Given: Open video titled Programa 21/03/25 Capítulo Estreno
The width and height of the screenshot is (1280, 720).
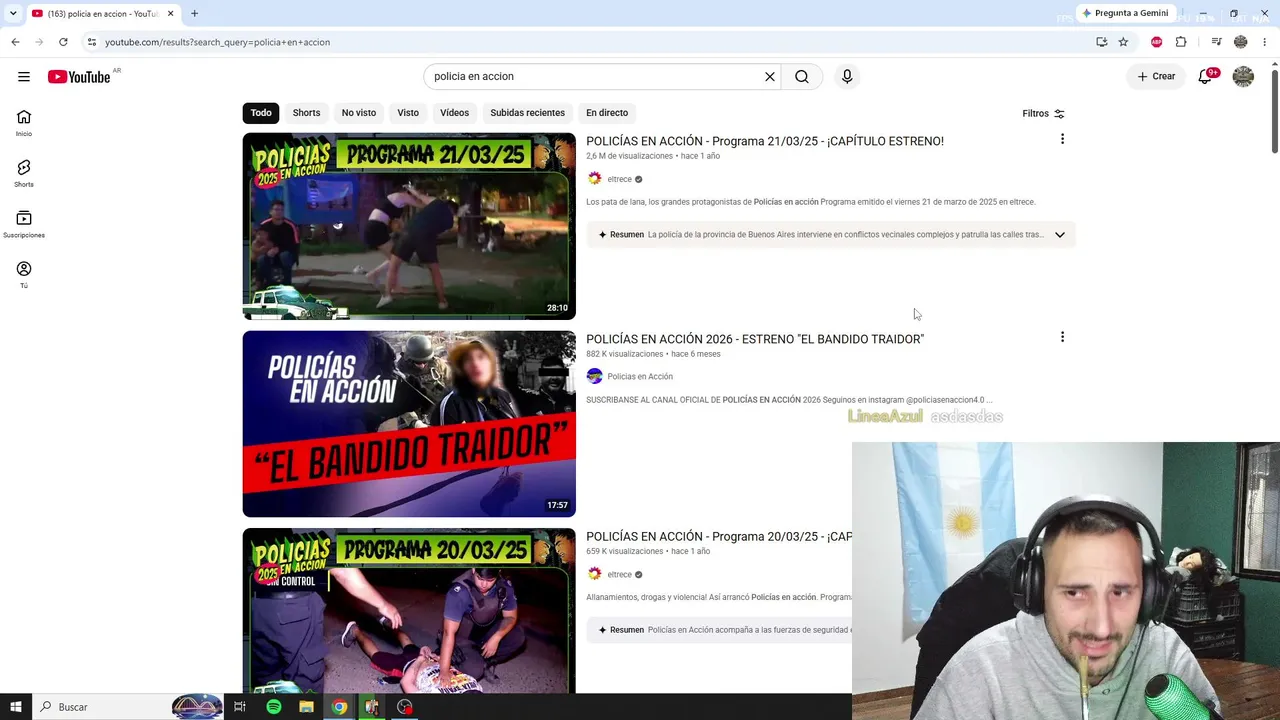Looking at the screenshot, I should (x=765, y=141).
